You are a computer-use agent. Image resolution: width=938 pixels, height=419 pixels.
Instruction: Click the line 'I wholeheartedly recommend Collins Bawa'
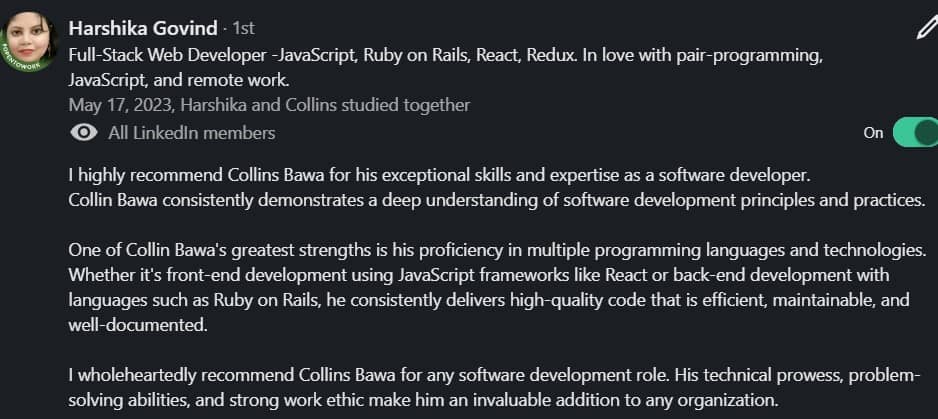click(494, 375)
